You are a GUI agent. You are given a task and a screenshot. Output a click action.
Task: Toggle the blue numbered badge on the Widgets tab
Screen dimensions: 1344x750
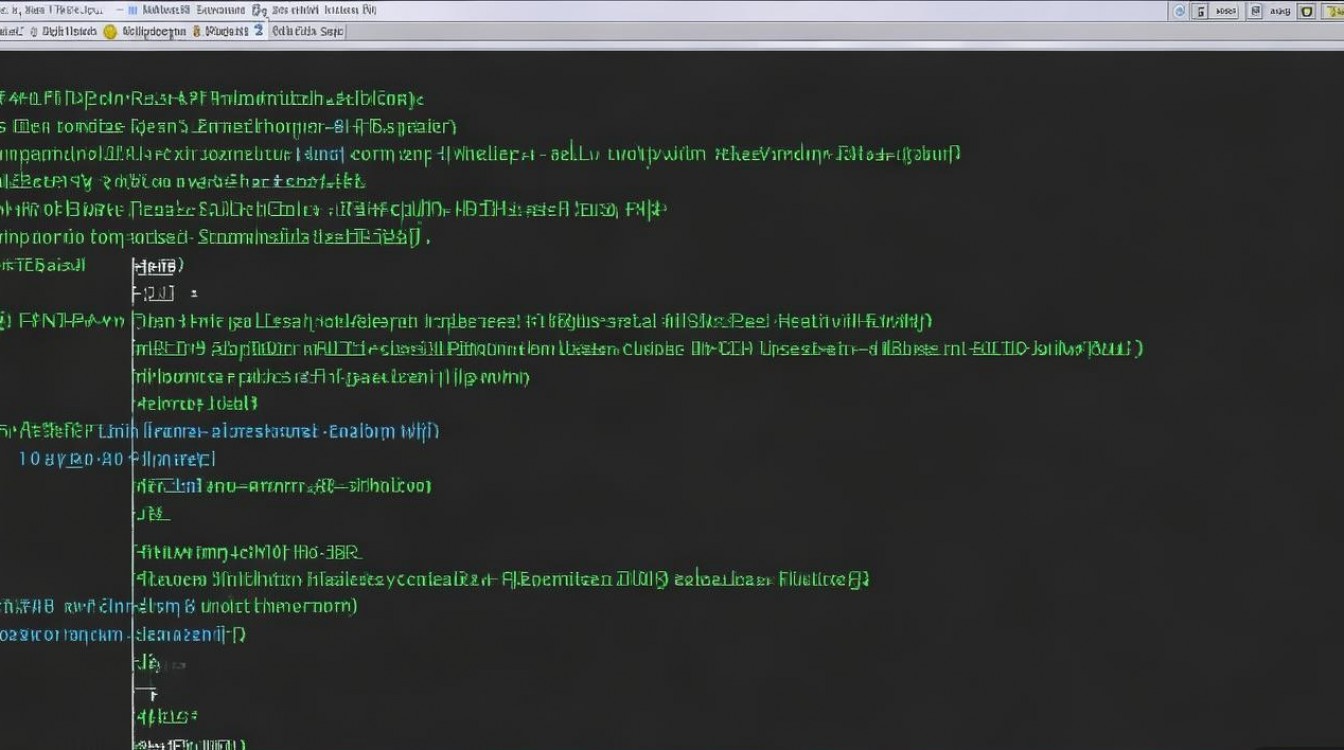click(x=257, y=31)
